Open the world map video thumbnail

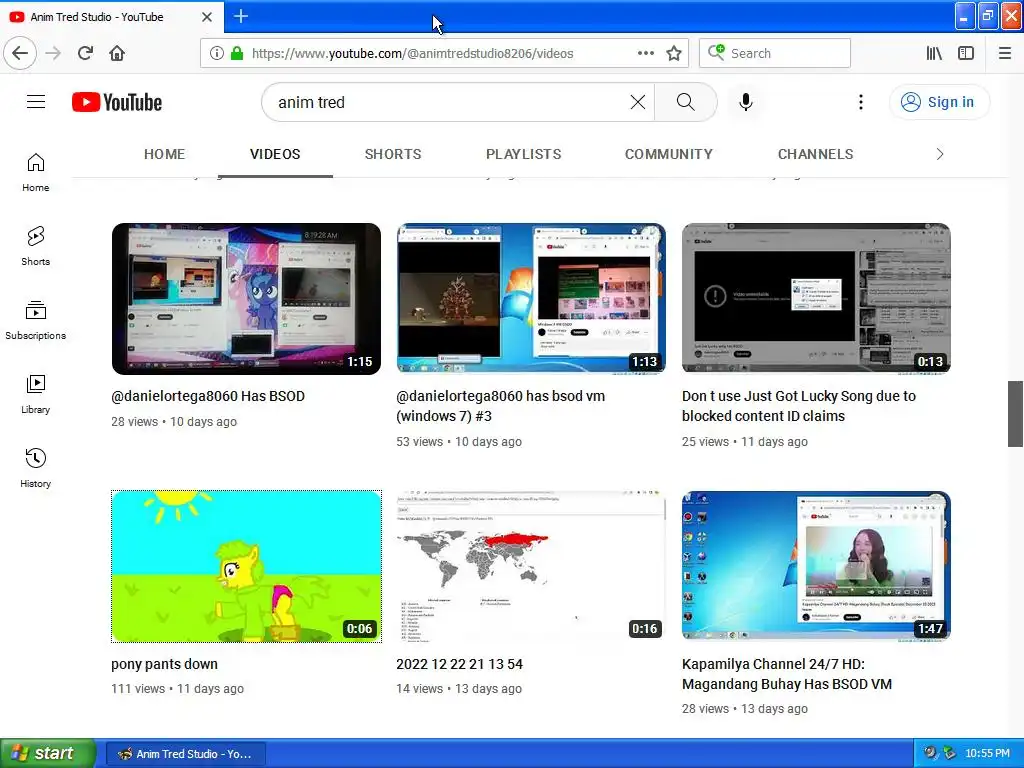[x=531, y=566]
